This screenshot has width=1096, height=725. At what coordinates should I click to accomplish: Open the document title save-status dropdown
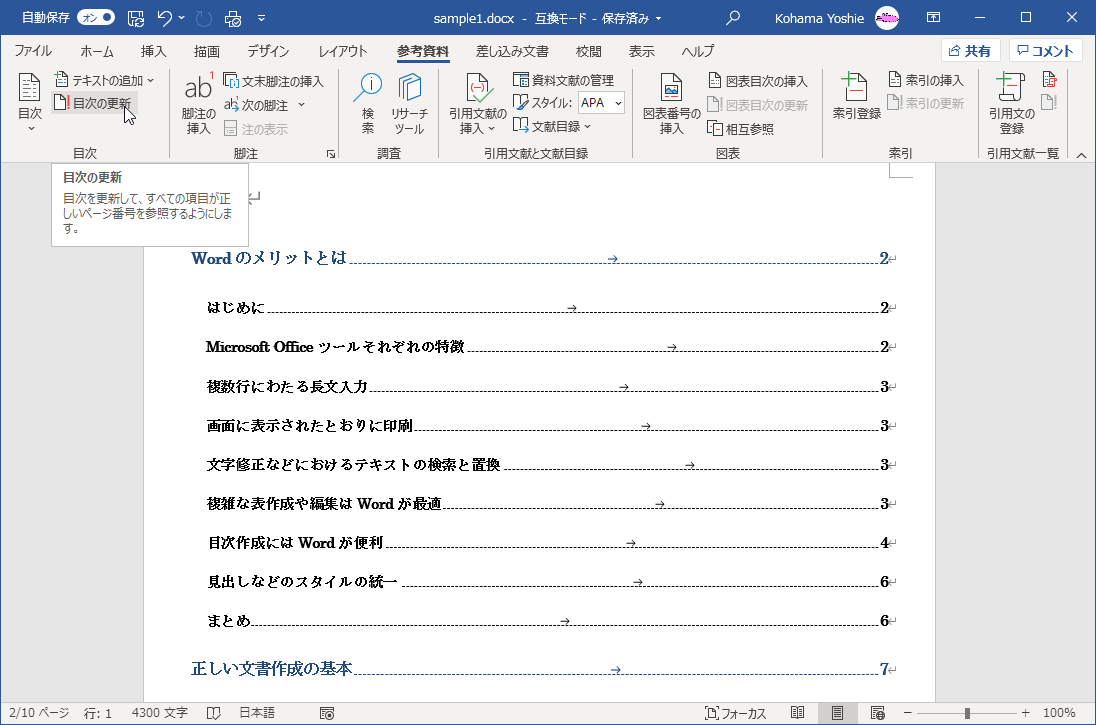pyautogui.click(x=658, y=19)
